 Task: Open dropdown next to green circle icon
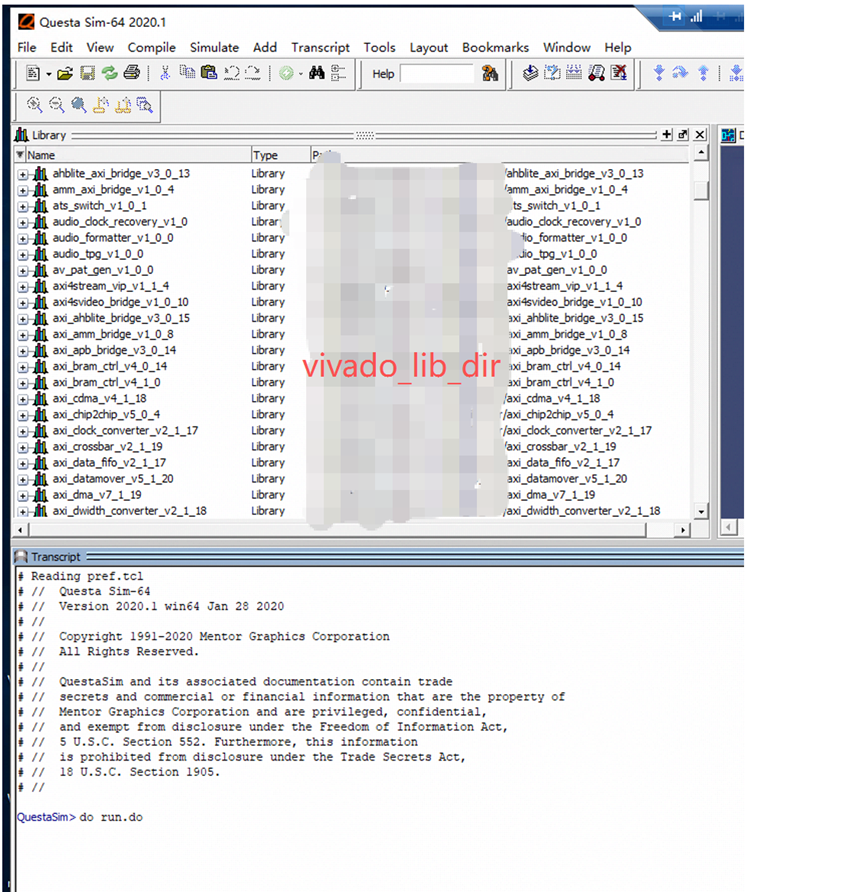[300, 74]
